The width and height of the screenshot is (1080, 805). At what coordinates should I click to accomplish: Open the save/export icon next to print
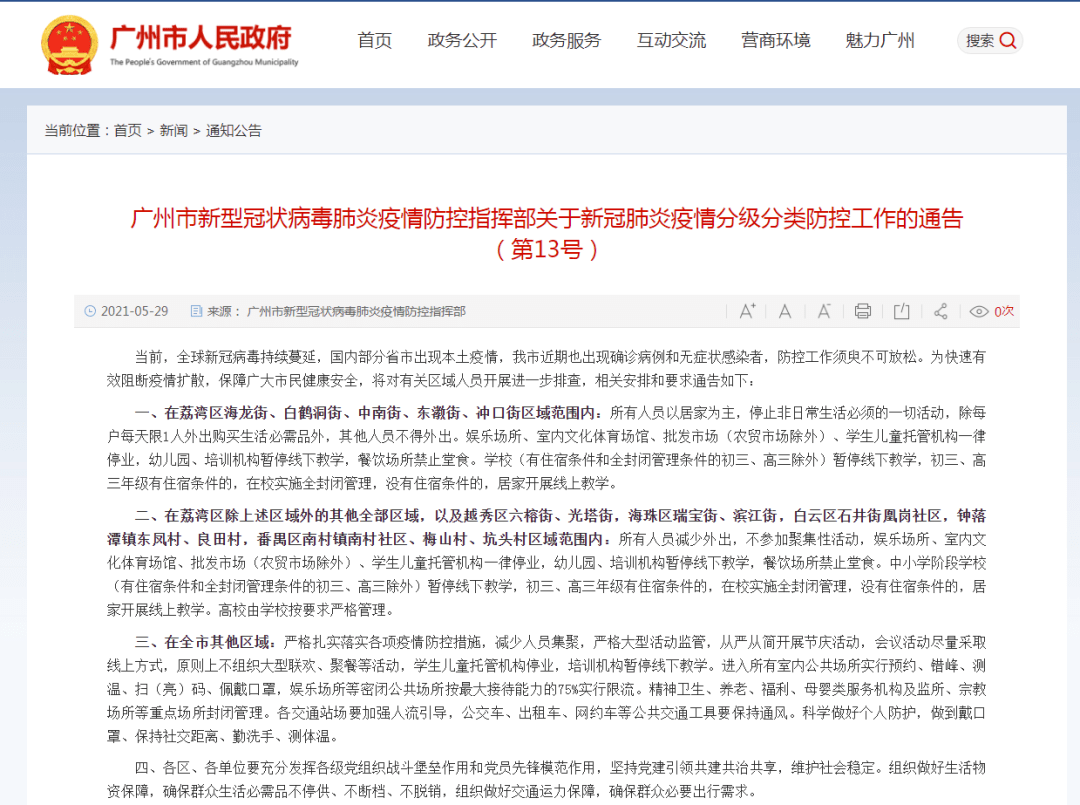pos(901,311)
